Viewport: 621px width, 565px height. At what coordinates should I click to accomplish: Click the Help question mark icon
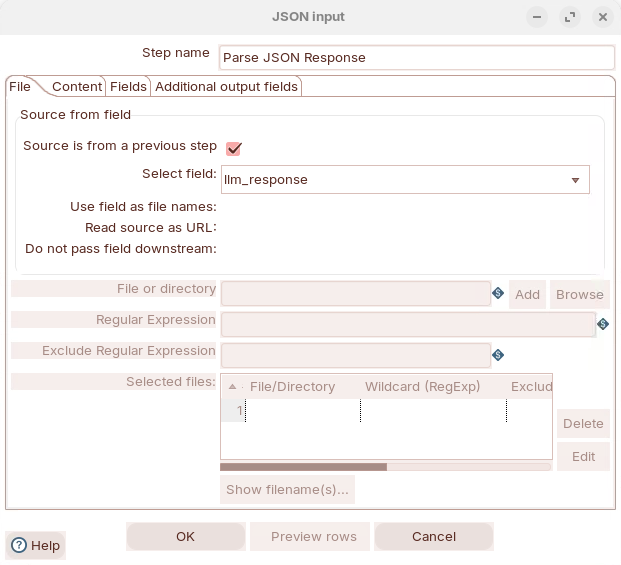click(19, 545)
